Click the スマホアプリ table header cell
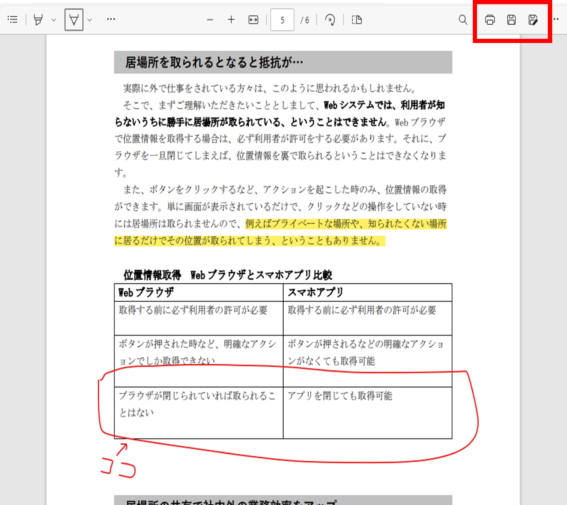The height and width of the screenshot is (505, 567). 368,292
